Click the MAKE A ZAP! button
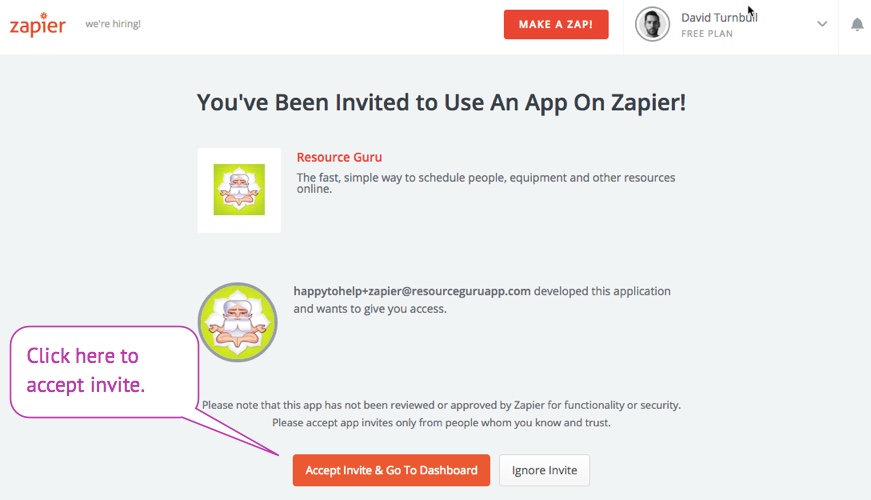This screenshot has height=500, width=871. tap(556, 24)
